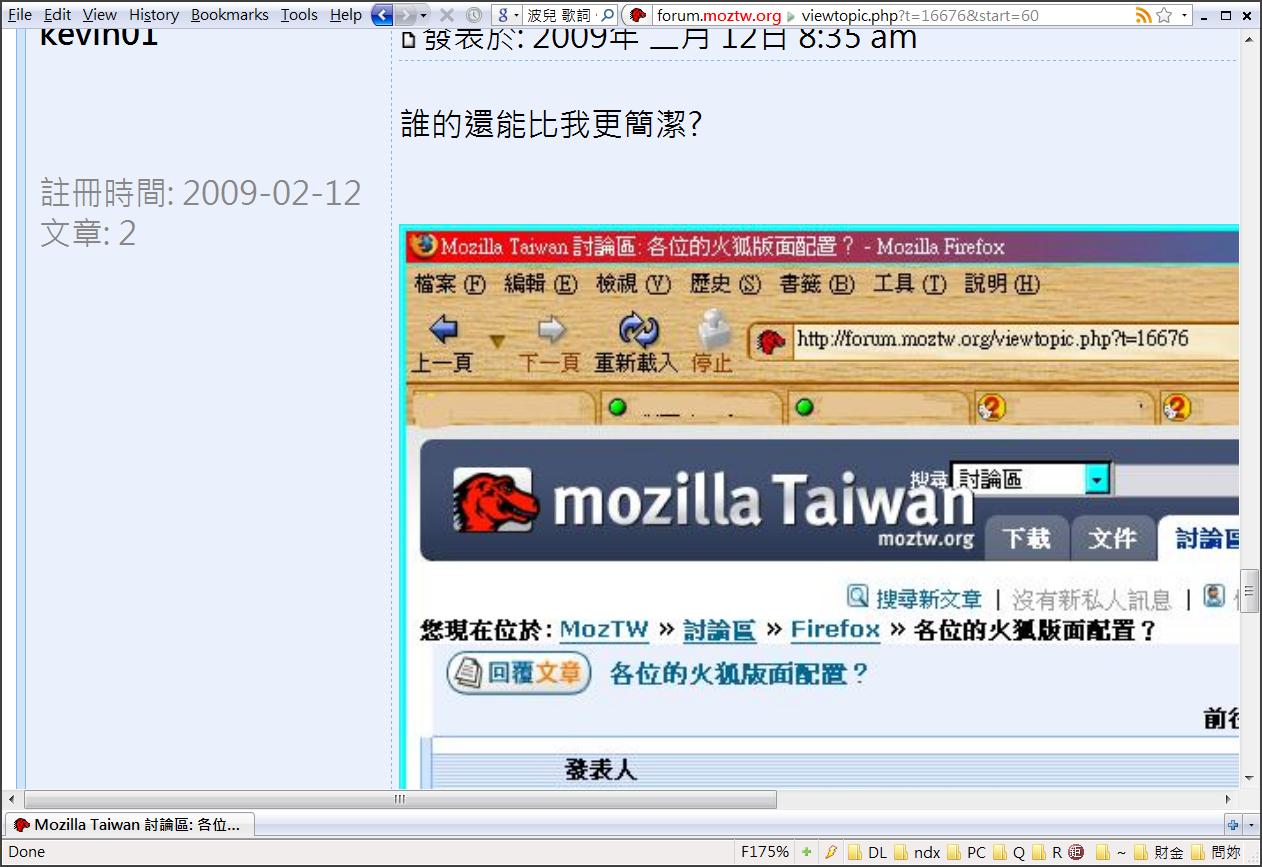1262x867 pixels.
Task: Bookmark this page with the star icon
Action: 1164,15
